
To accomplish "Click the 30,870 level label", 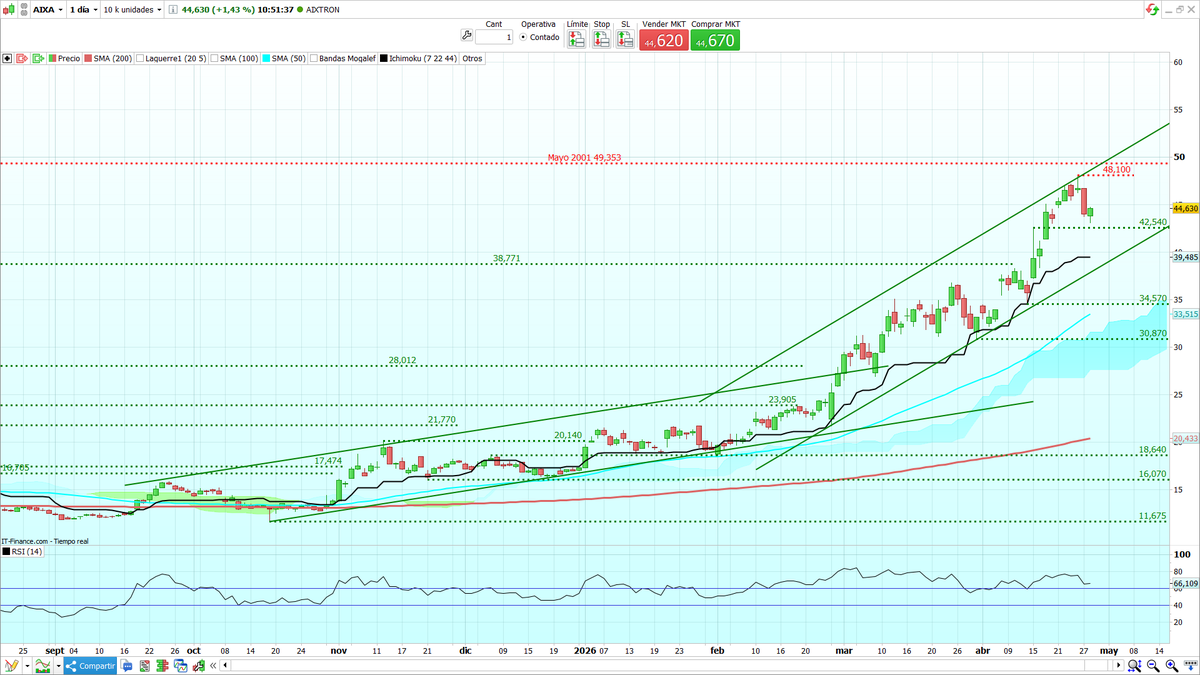I will coord(1153,334).
